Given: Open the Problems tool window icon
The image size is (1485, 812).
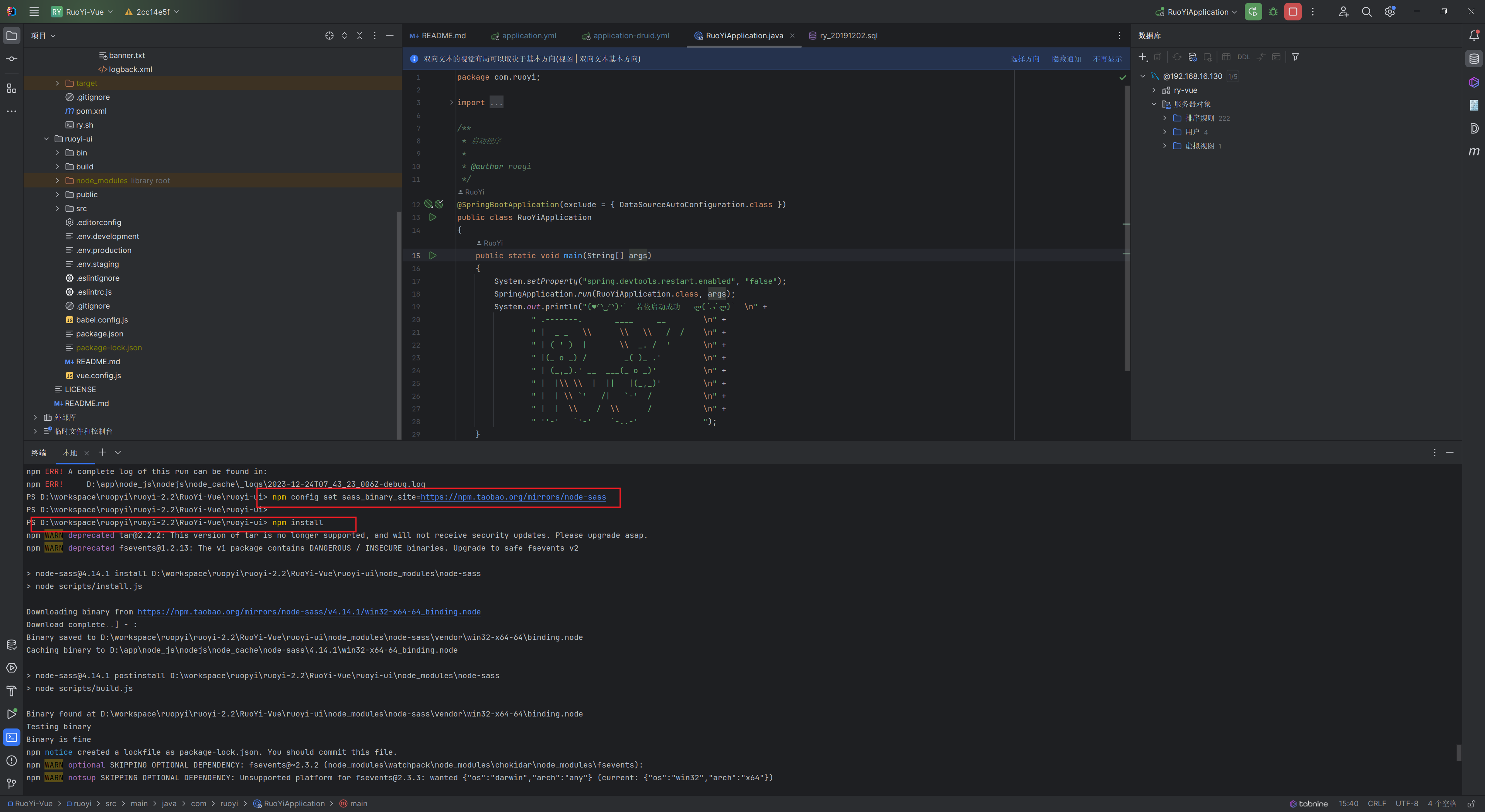Looking at the screenshot, I should [12, 760].
